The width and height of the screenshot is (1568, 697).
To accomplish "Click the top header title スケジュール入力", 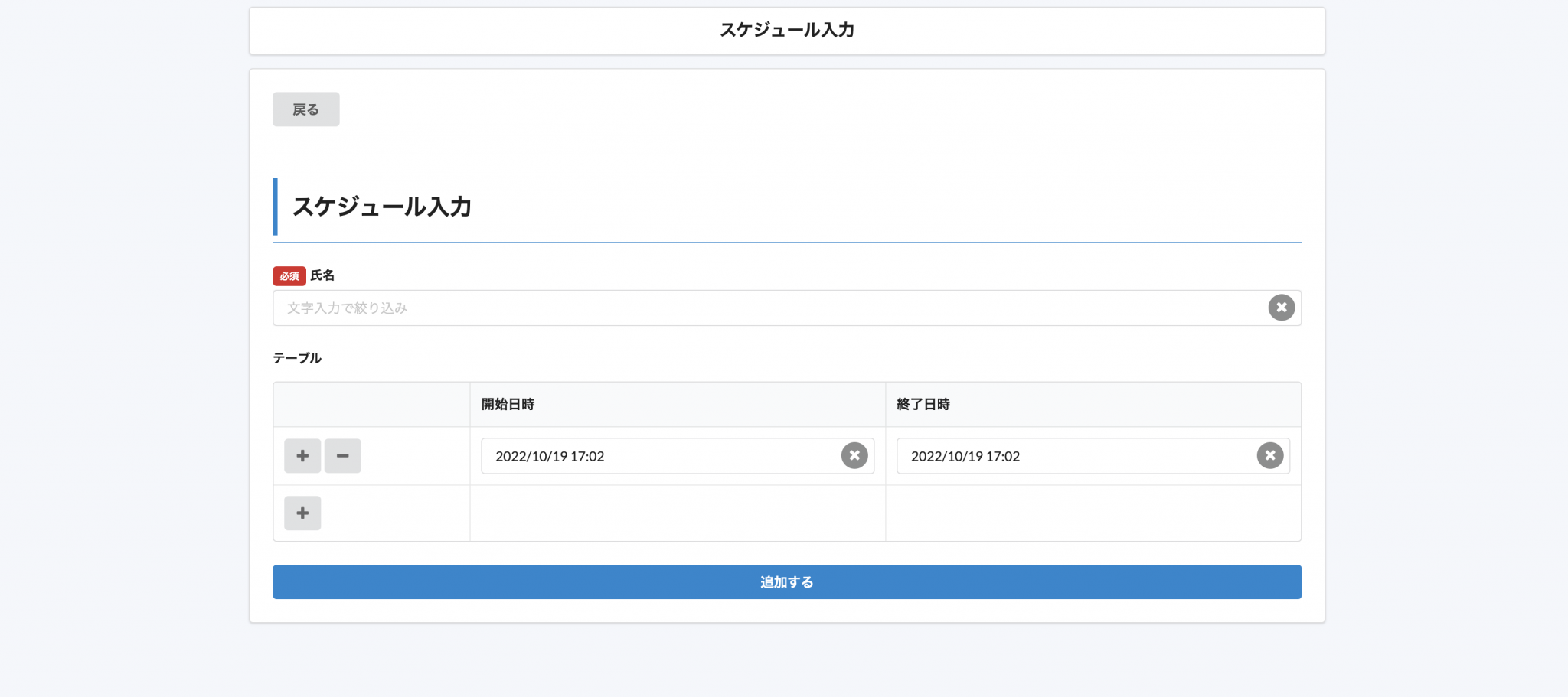I will [786, 30].
